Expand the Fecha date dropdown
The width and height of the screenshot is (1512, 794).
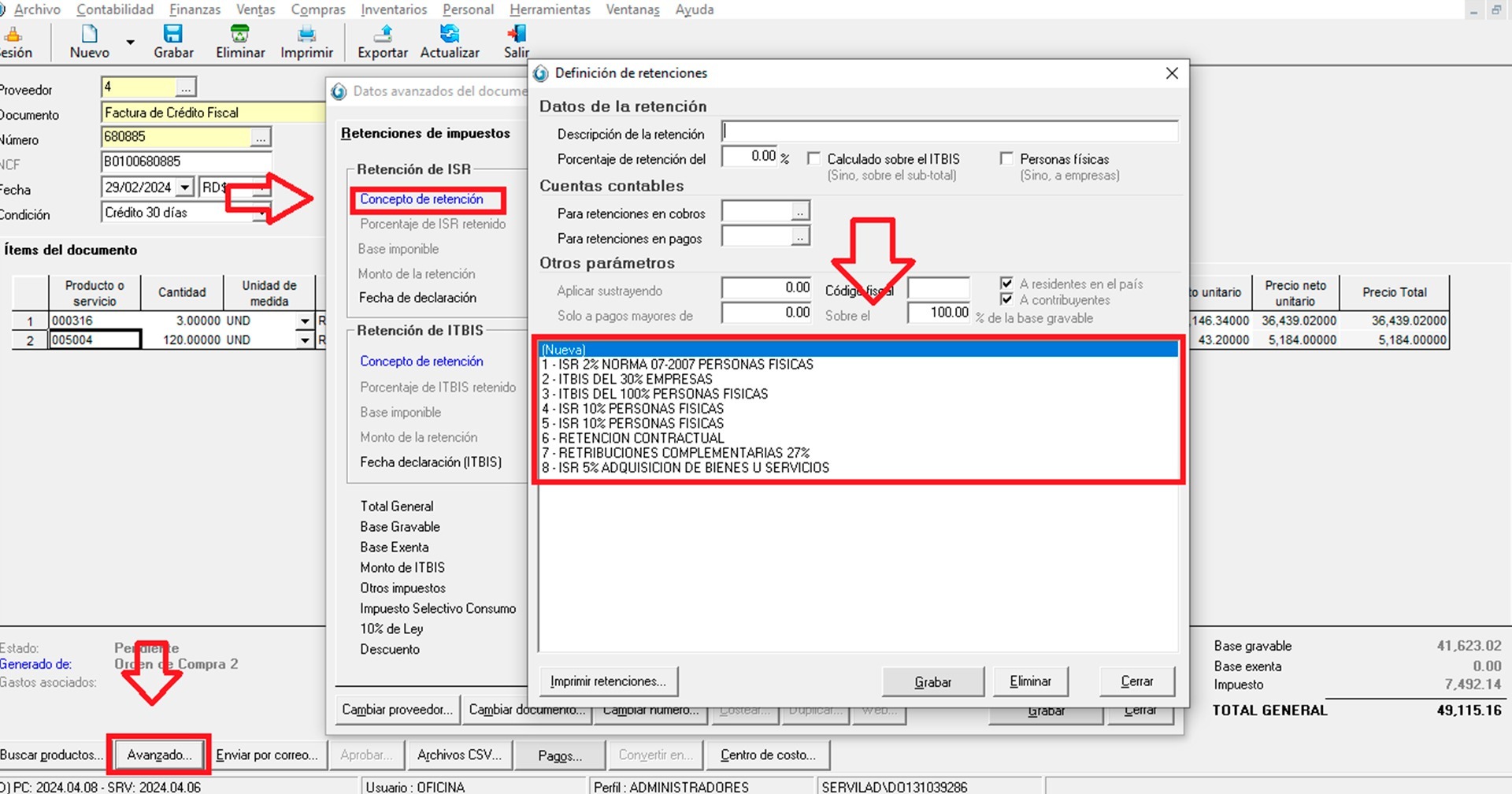[184, 187]
